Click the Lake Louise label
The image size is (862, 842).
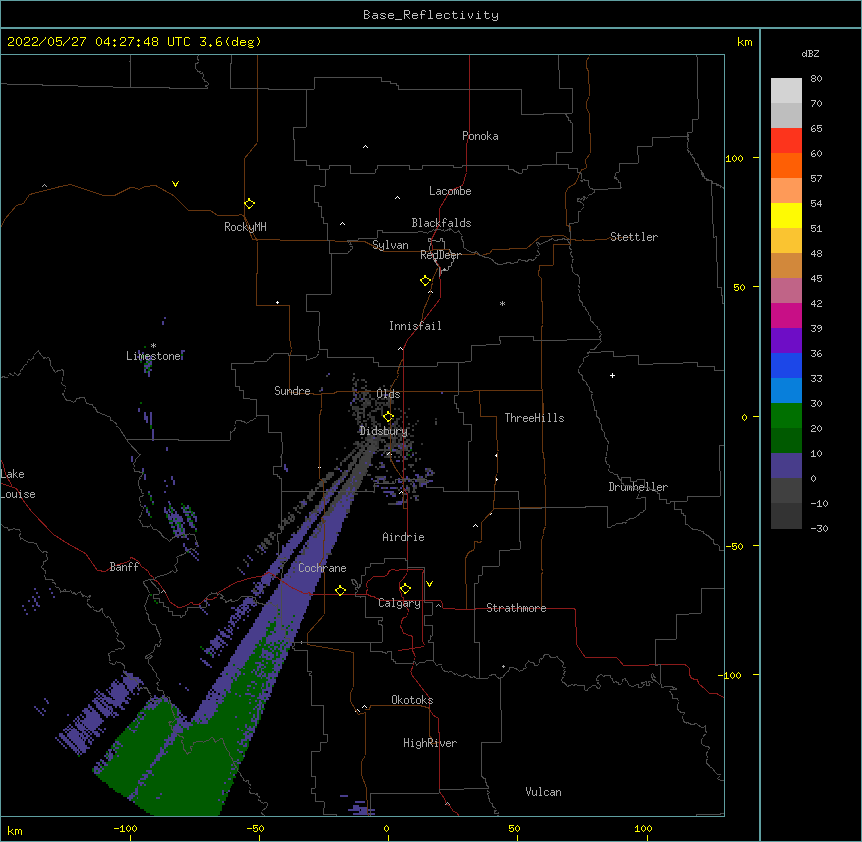[18, 484]
